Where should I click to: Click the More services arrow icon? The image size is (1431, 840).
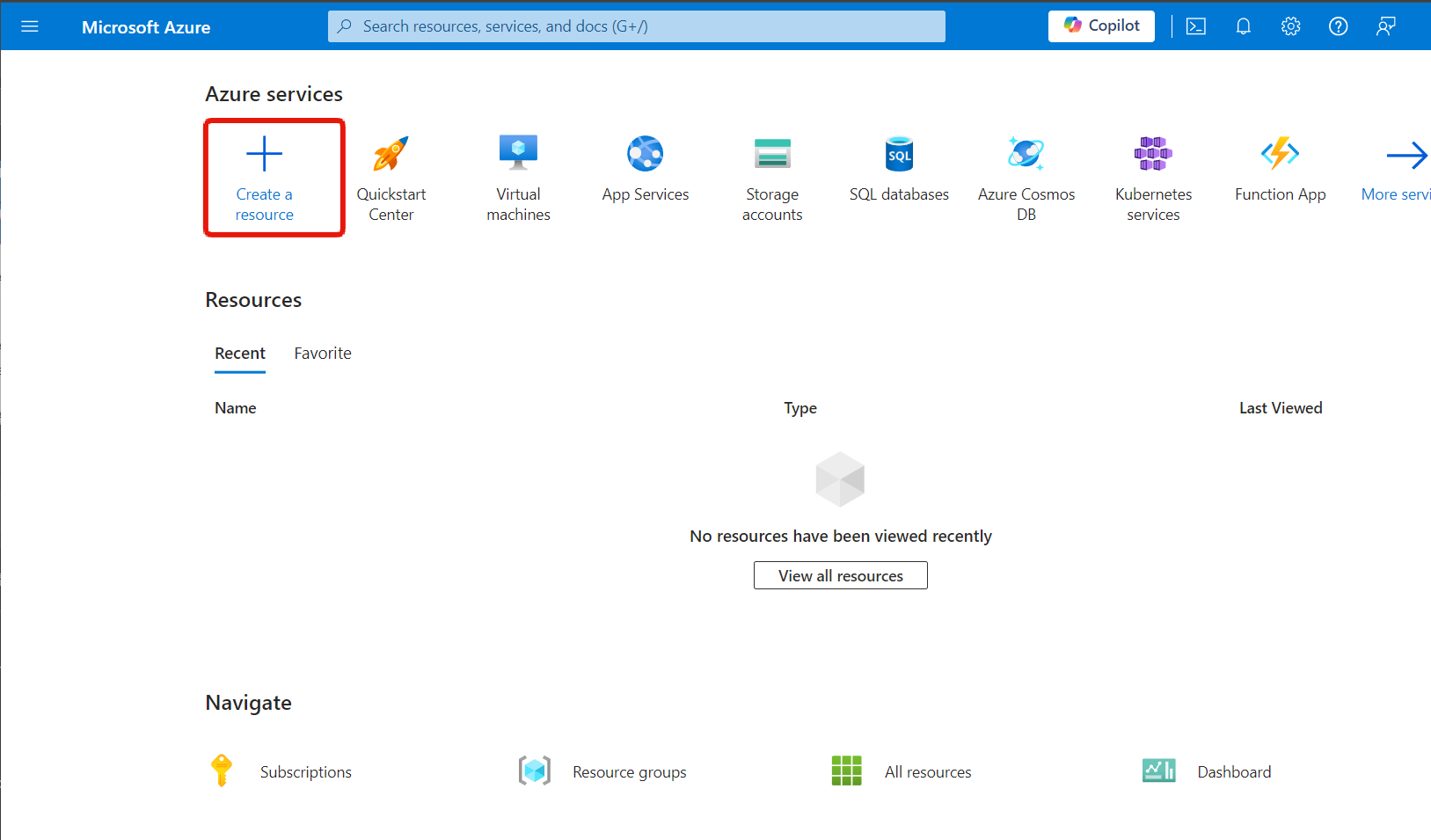click(1407, 156)
